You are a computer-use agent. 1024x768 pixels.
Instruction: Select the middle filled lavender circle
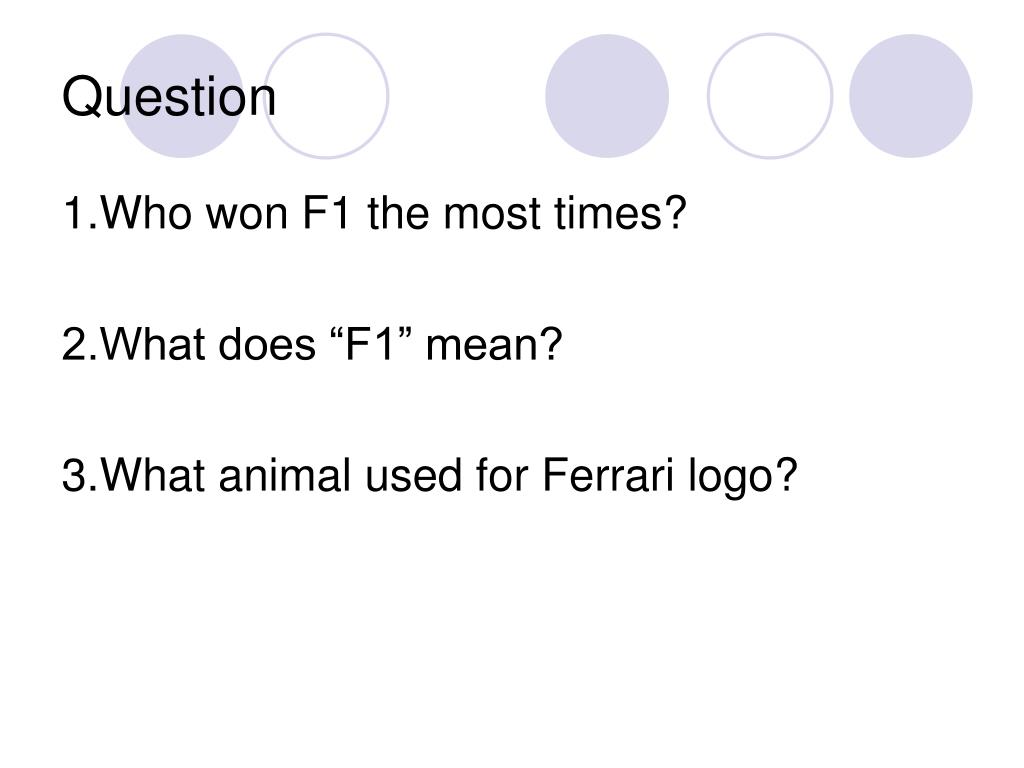coord(607,96)
